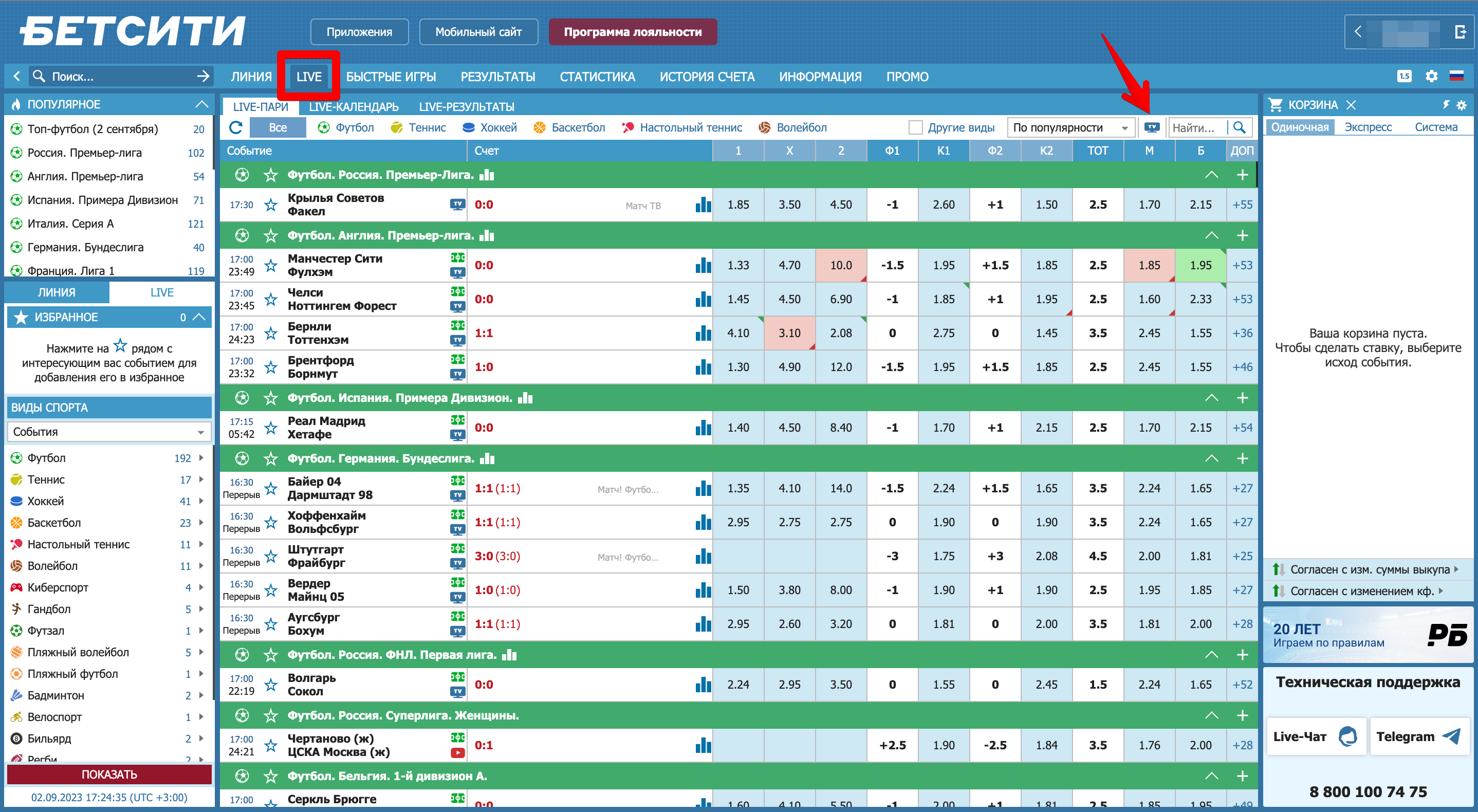Open Telegram support

click(x=1419, y=736)
